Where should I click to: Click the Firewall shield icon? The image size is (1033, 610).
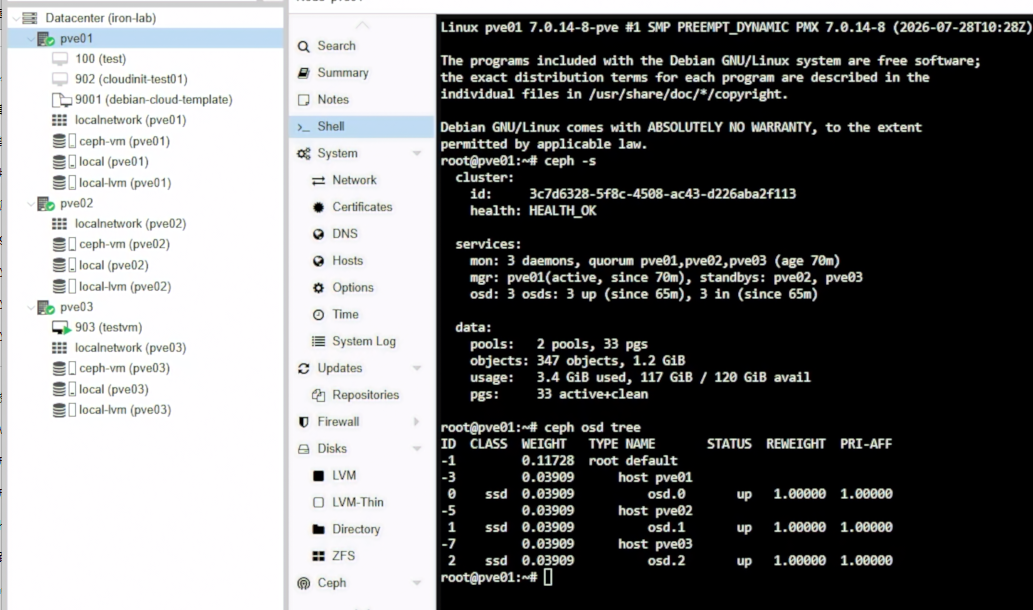pyautogui.click(x=304, y=422)
